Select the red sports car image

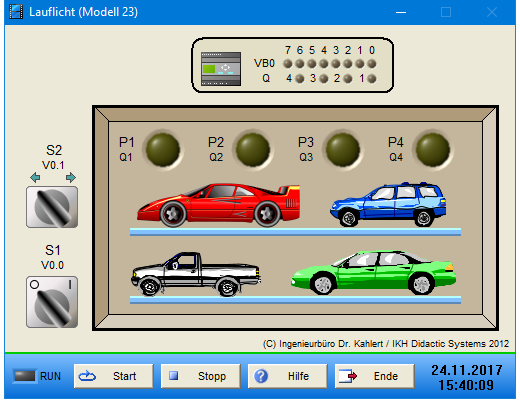(x=219, y=205)
